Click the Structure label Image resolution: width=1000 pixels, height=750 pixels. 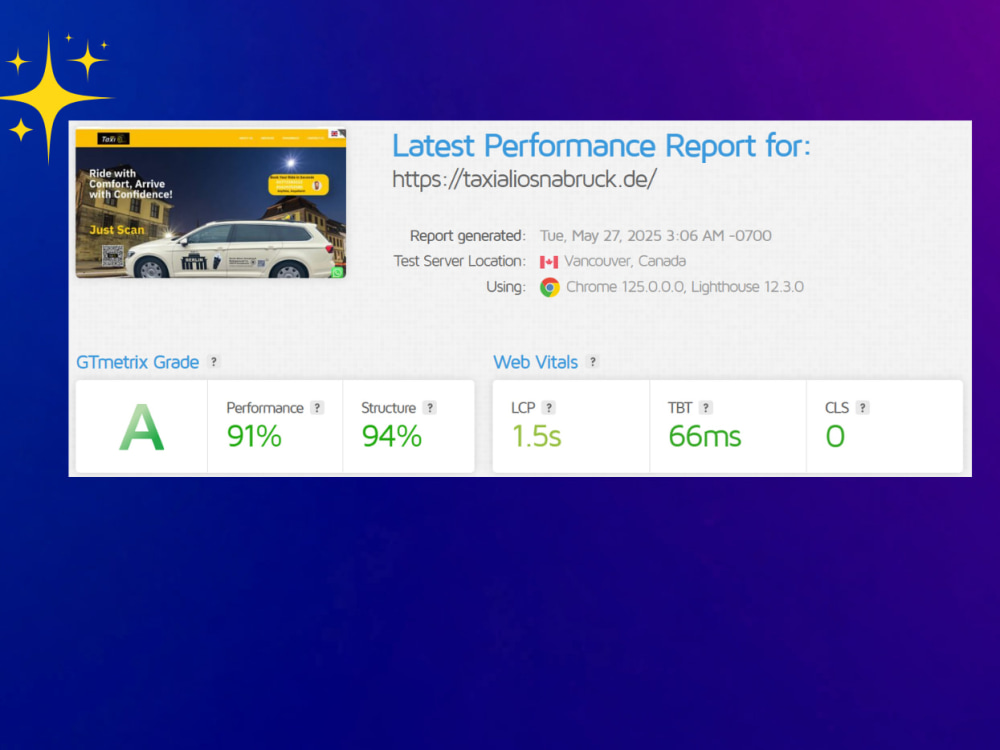(388, 408)
